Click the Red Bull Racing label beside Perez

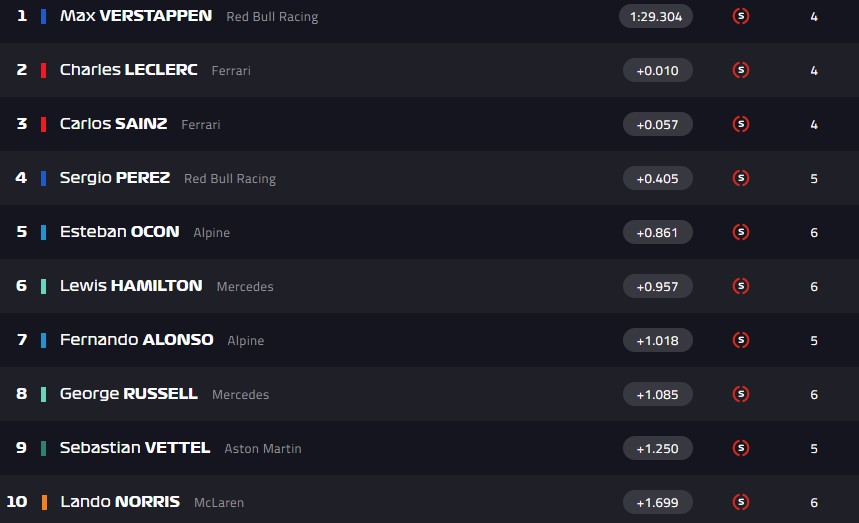coord(230,179)
